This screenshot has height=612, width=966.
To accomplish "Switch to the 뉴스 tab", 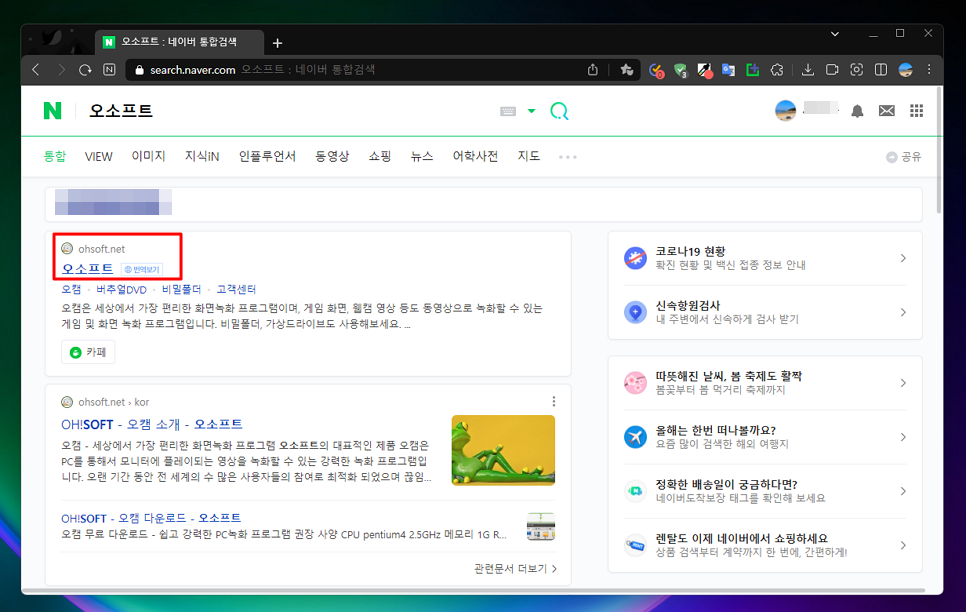I will click(422, 157).
